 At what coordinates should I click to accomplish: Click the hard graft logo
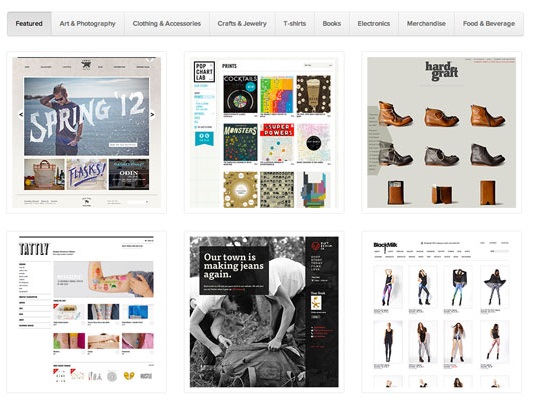[441, 71]
